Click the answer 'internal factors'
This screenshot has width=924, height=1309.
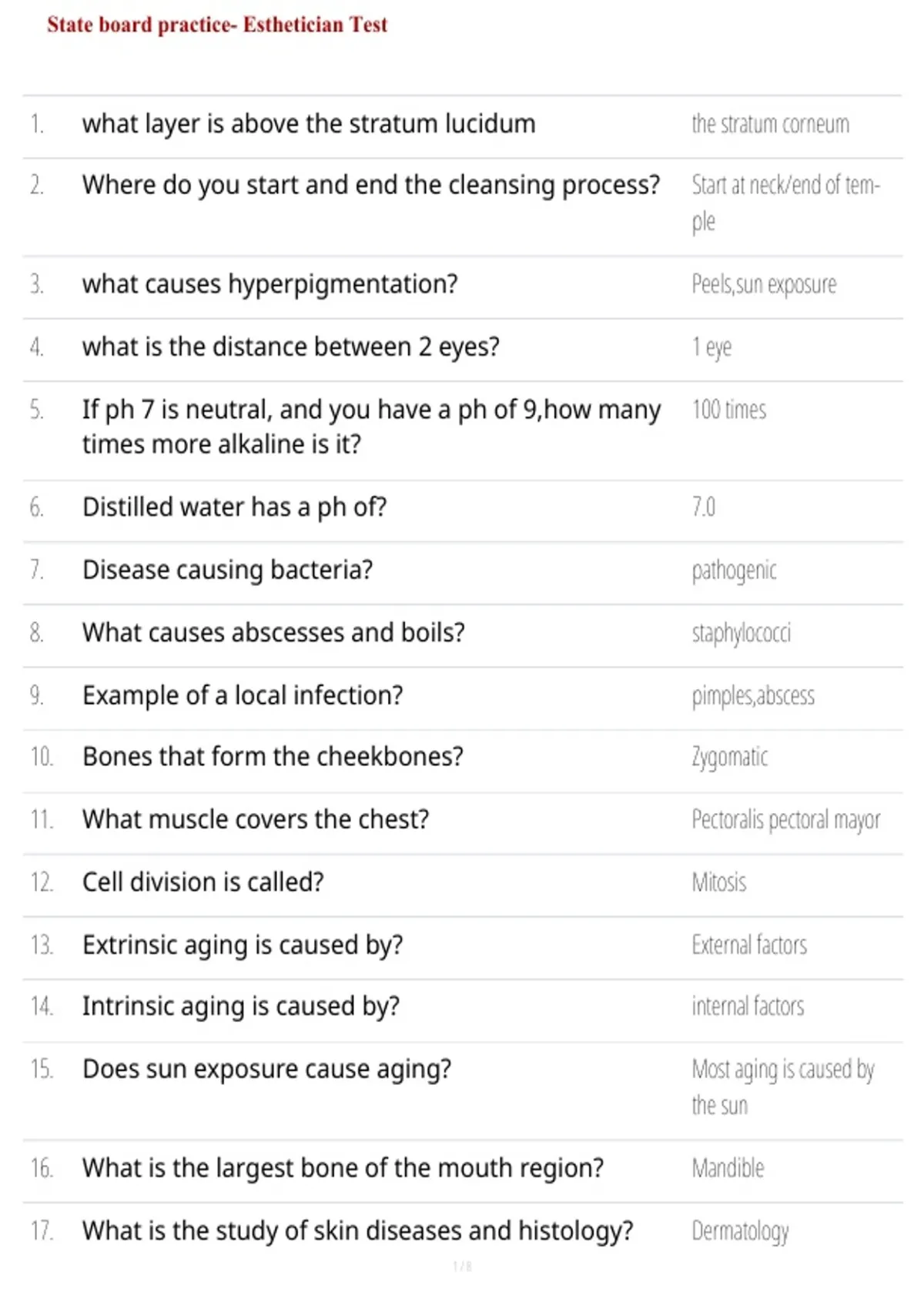click(x=748, y=1006)
